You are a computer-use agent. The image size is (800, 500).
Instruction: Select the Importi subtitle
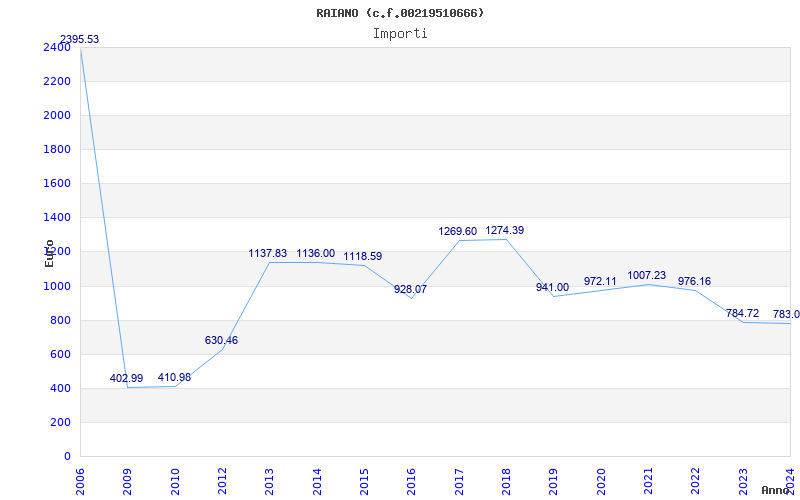point(400,34)
